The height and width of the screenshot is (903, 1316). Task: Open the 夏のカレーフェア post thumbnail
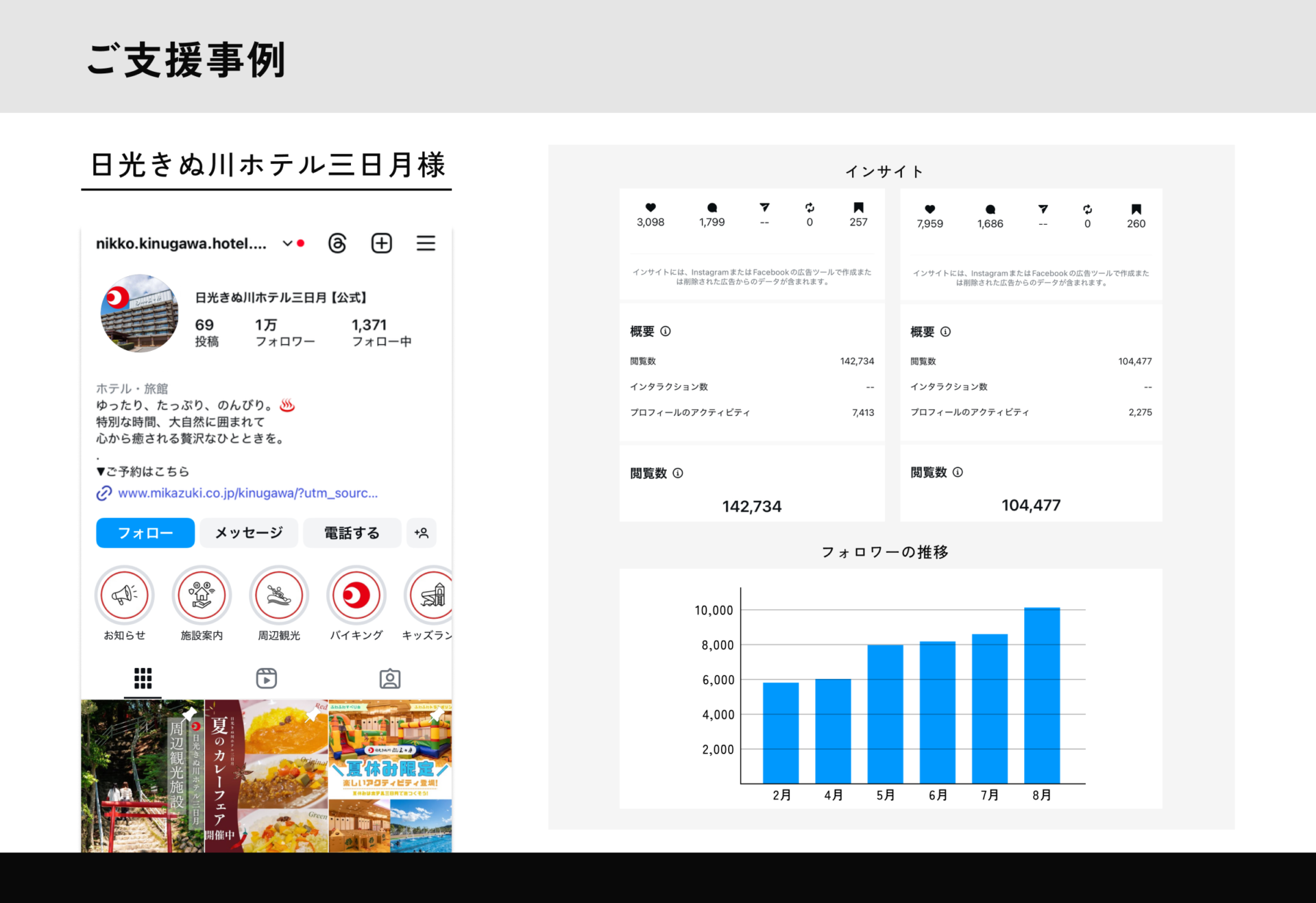pyautogui.click(x=267, y=776)
